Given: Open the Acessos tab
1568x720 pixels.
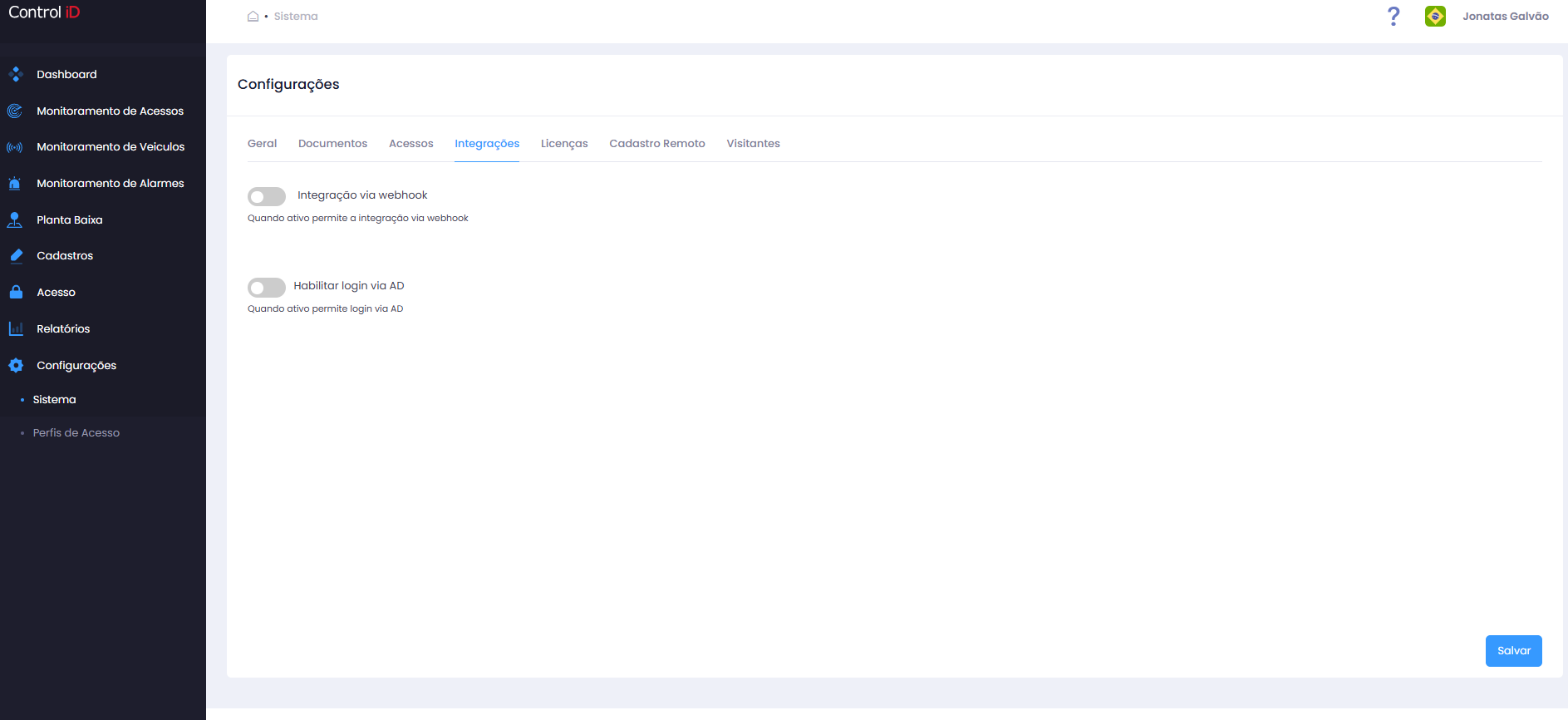Looking at the screenshot, I should point(411,143).
